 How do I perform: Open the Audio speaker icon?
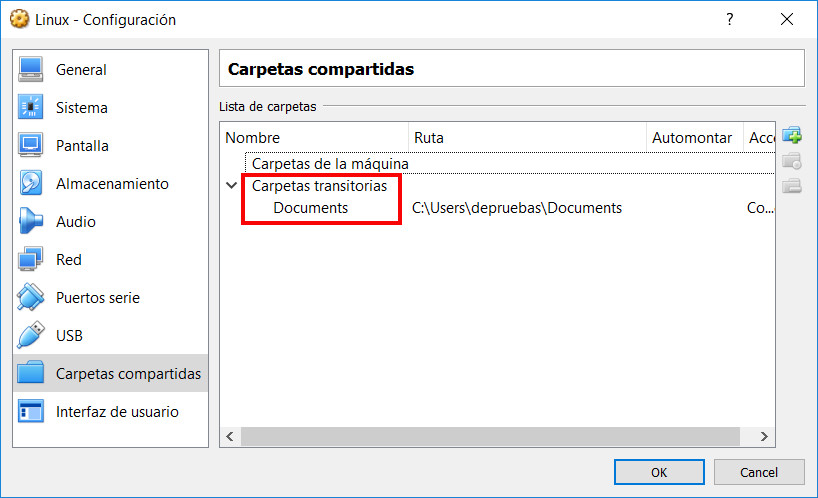[x=30, y=222]
